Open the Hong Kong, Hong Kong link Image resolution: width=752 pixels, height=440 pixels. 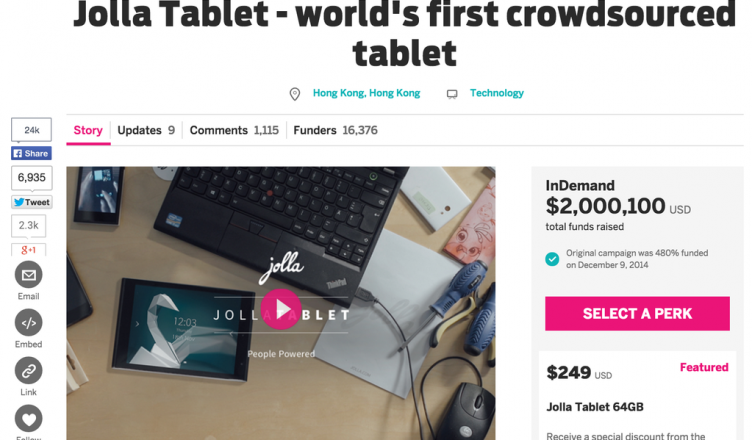(x=366, y=93)
